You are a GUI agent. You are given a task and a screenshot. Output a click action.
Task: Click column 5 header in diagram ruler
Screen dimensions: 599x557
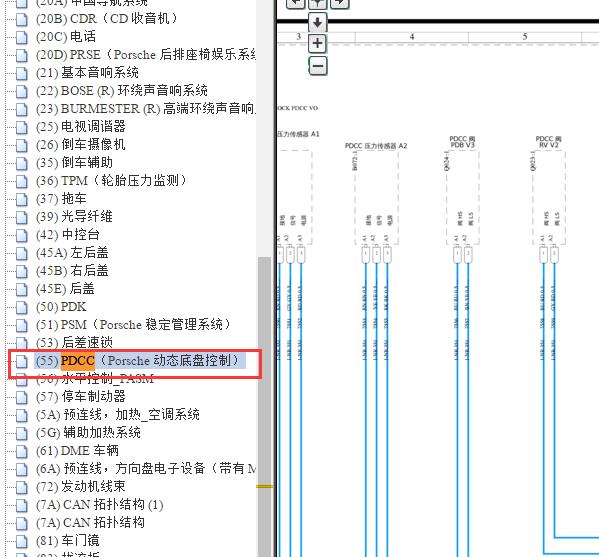tap(525, 37)
